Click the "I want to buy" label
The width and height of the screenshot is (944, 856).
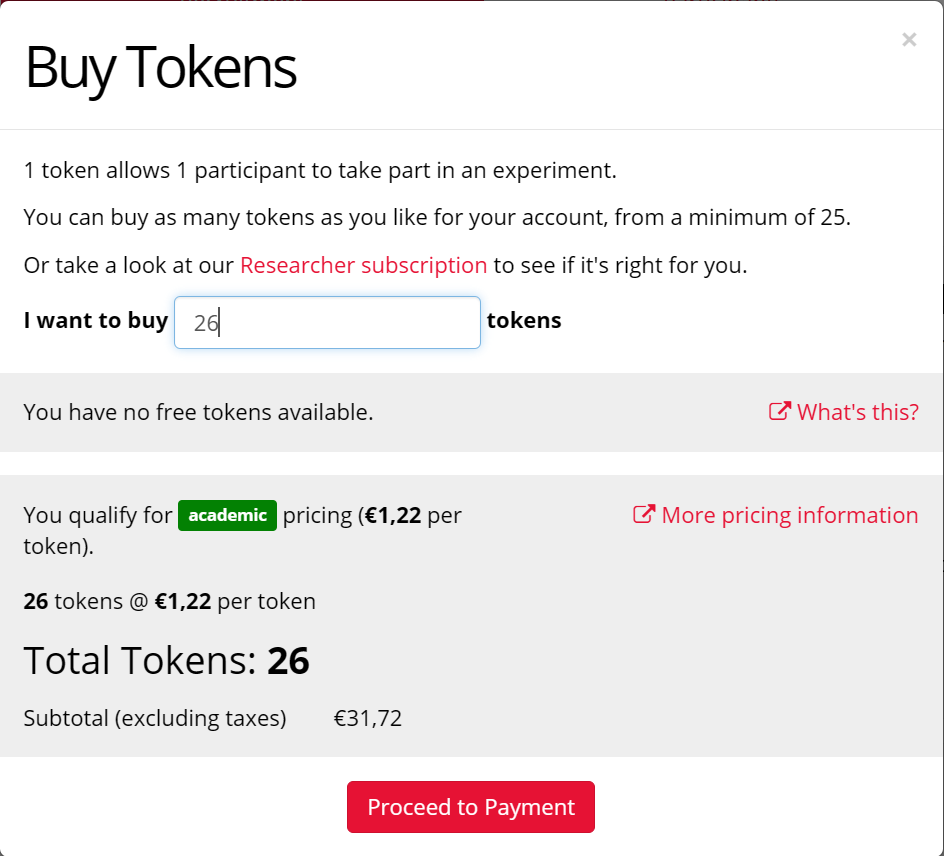click(x=96, y=321)
